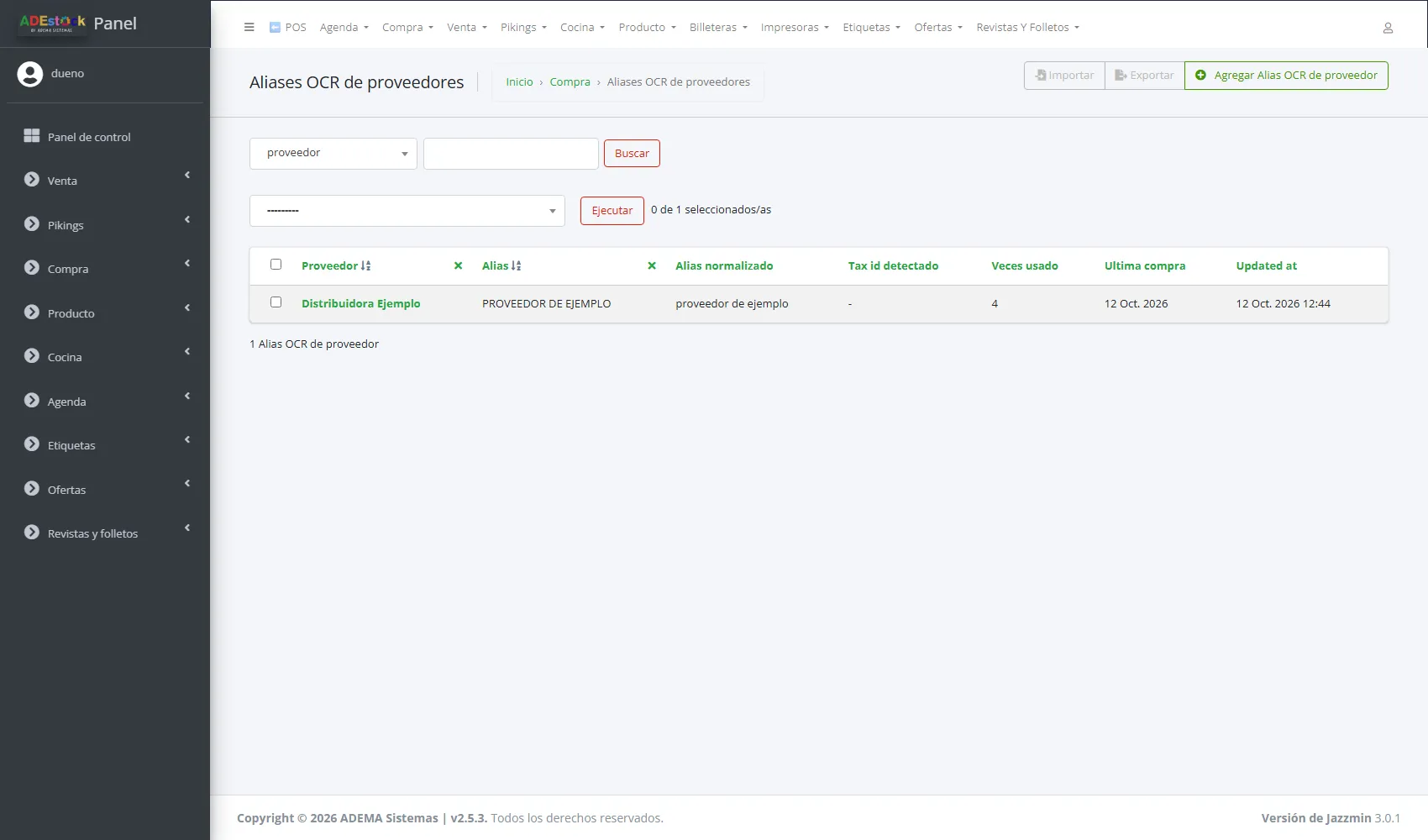Click the Exportar button
The width and height of the screenshot is (1428, 840).
[1144, 76]
